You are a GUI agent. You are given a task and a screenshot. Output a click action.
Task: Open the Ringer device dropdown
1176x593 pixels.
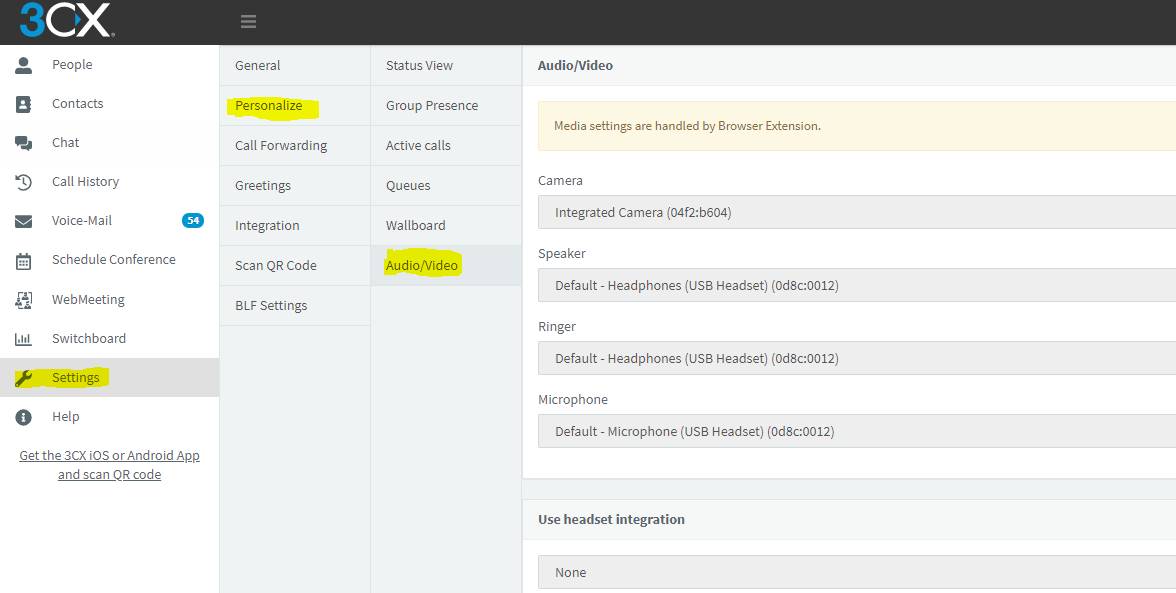856,358
